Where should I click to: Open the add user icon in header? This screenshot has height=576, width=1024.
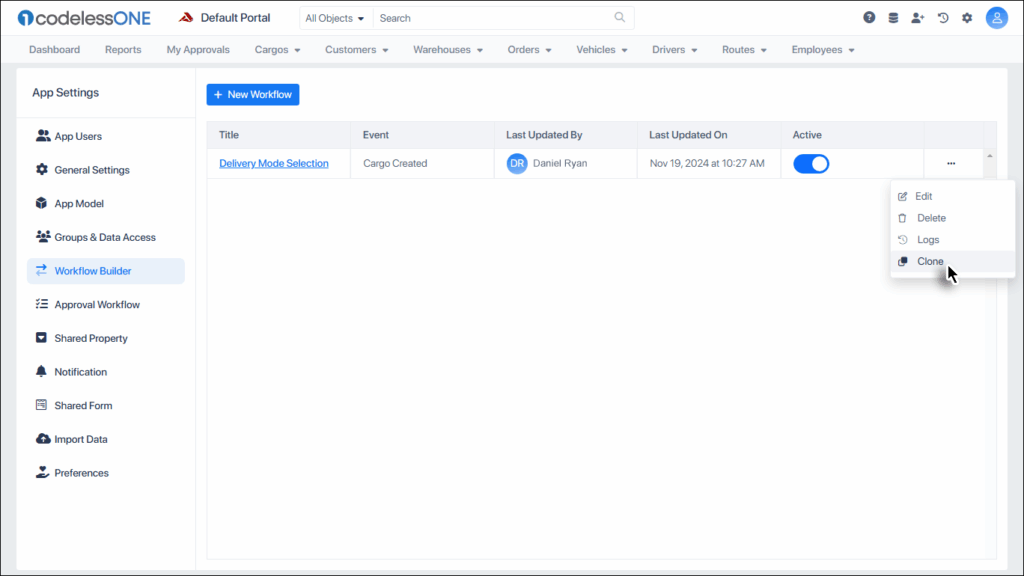pos(918,17)
